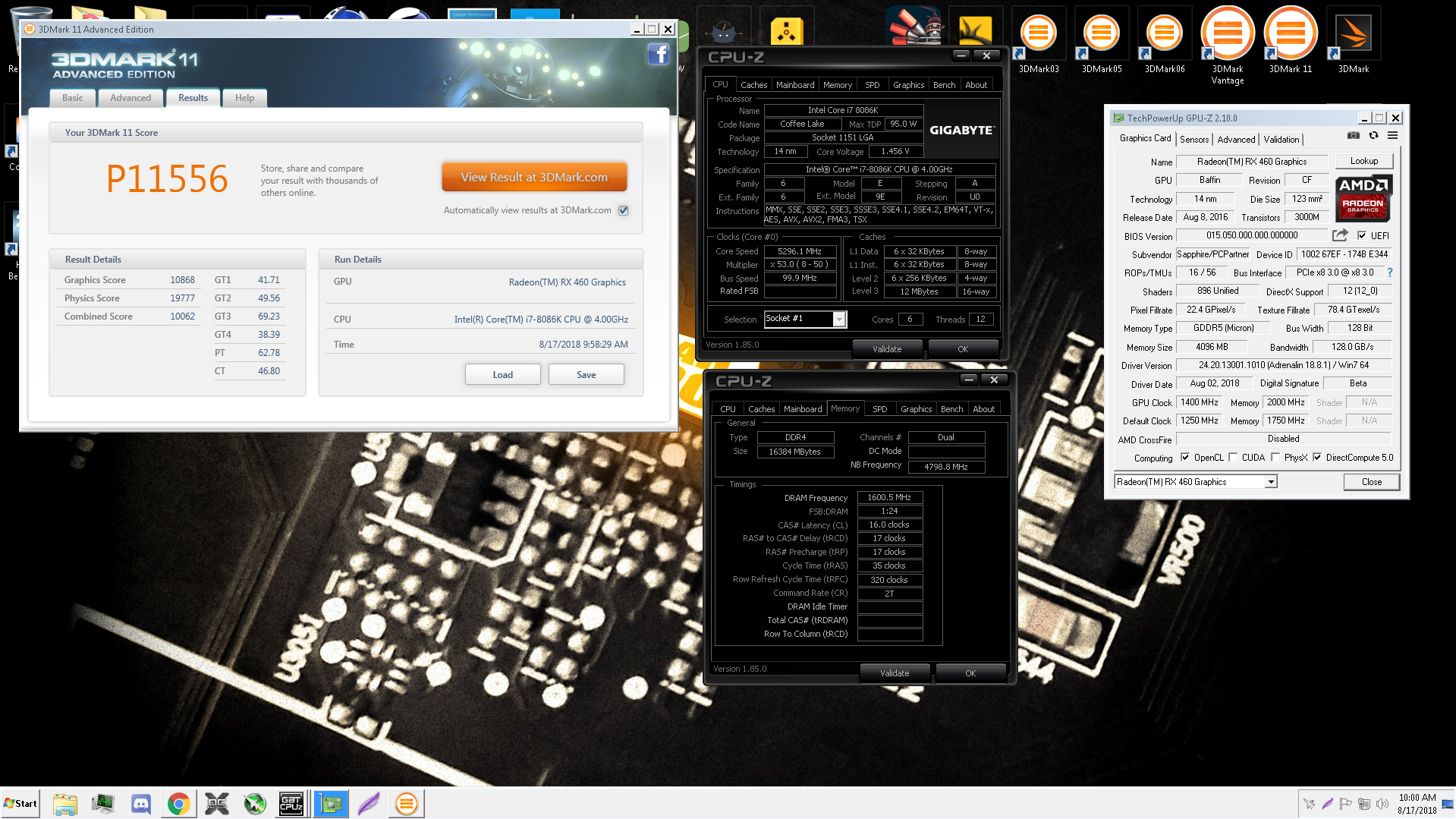Viewport: 1456px width, 819px height.
Task: Click the Driver Version field in GPU-Z
Action: 1284,365
